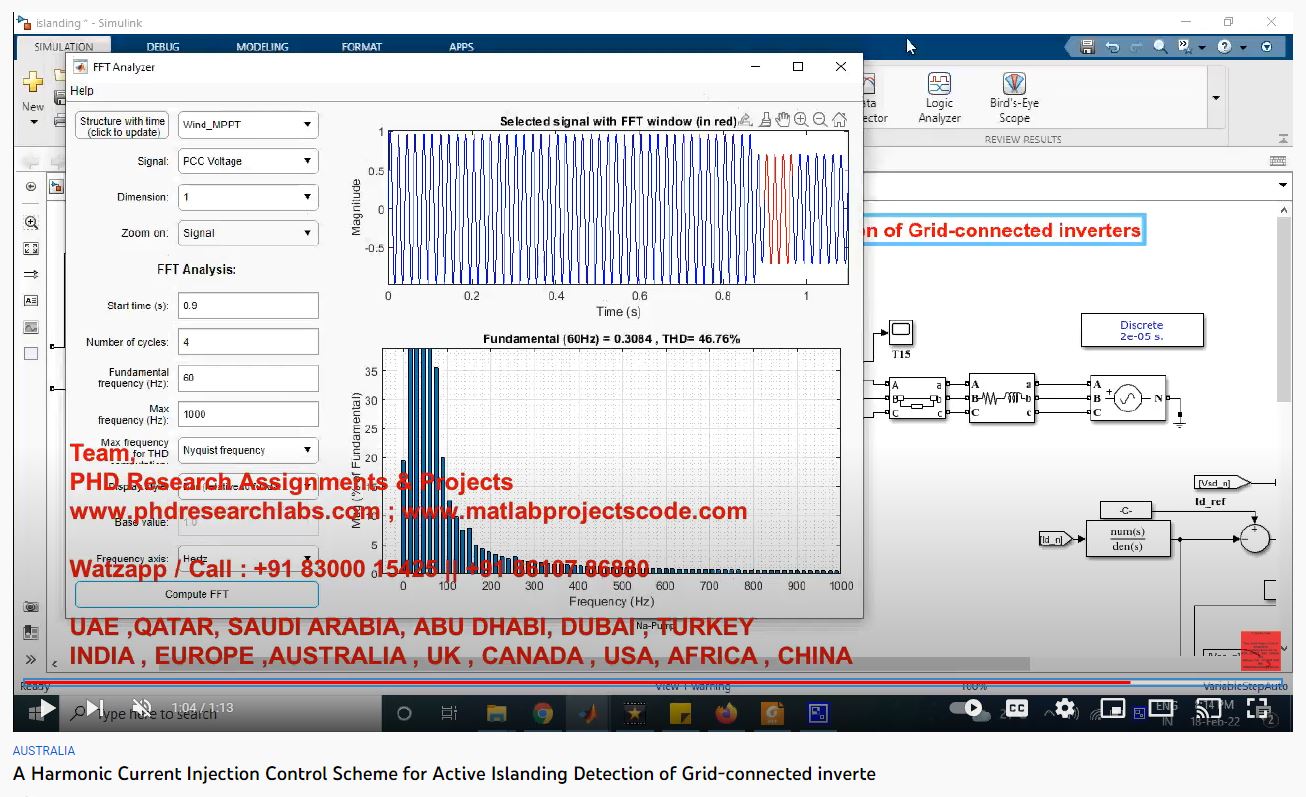Click the zoom-out icon above the signal plot
Viewport: 1306px width, 797px height.
tap(820, 120)
